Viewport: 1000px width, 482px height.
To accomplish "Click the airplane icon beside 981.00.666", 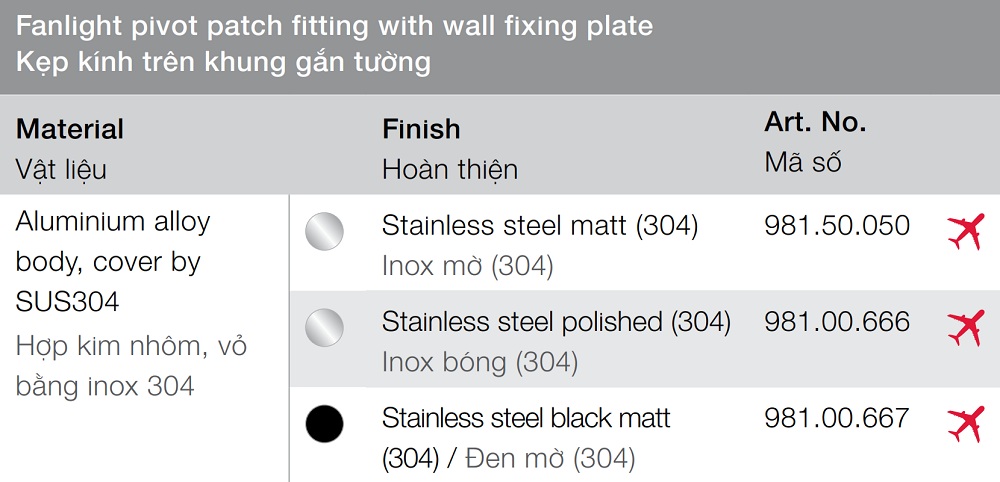I will (965, 328).
